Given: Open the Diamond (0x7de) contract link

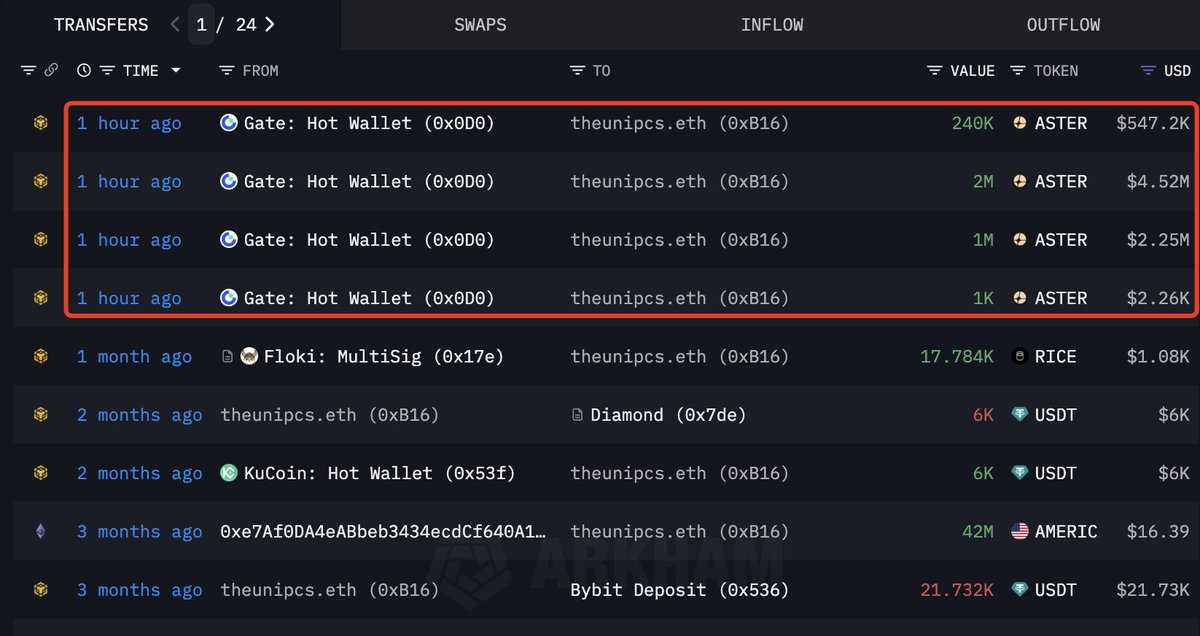Looking at the screenshot, I should (668, 415).
